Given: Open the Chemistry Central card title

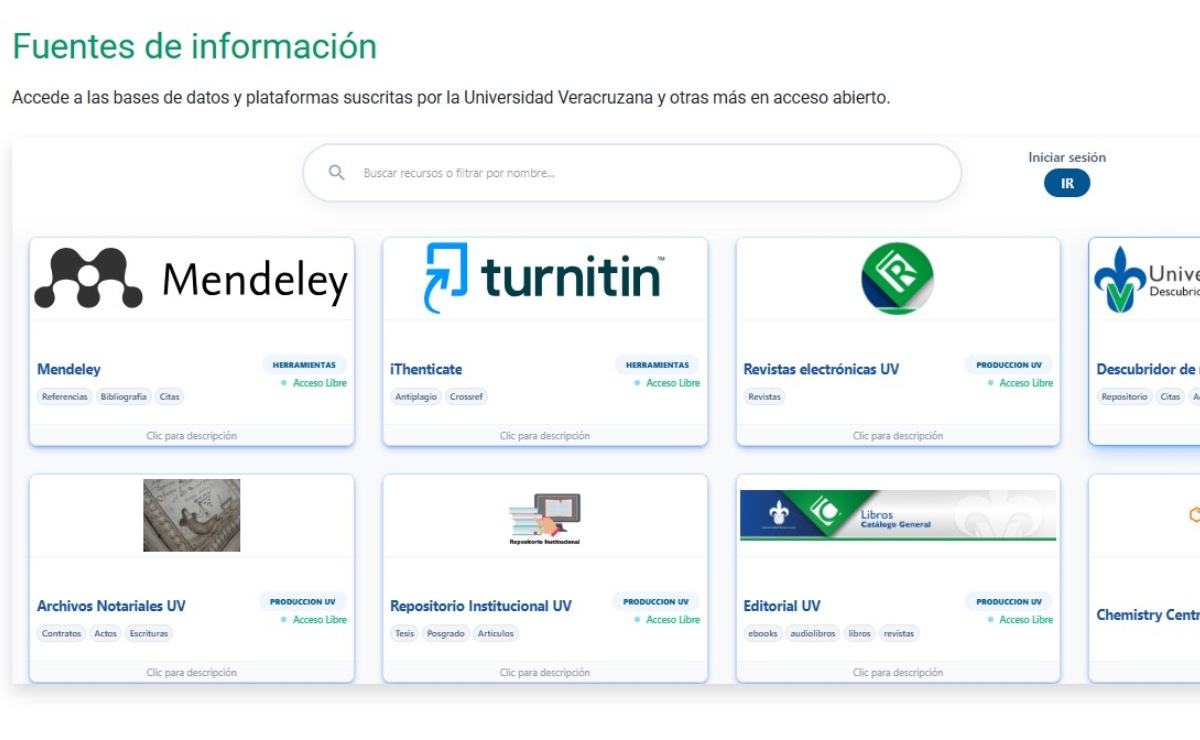Looking at the screenshot, I should point(1148,615).
